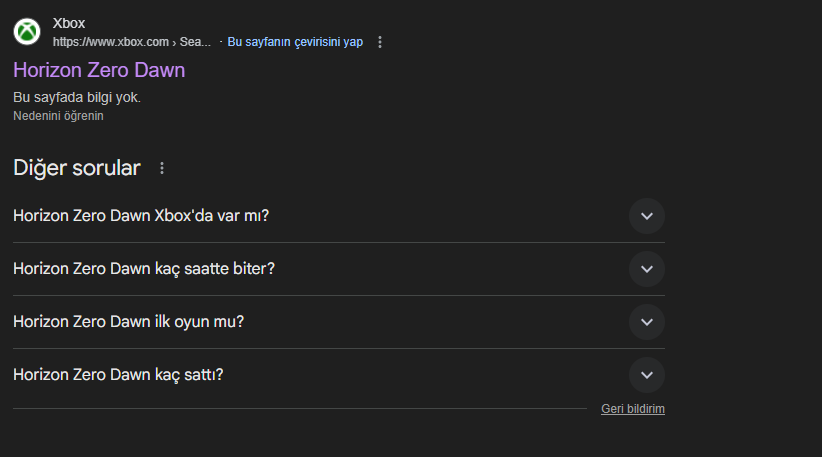822x457 pixels.
Task: Click Bu sayfanın çevirisini yap link
Action: tap(295, 42)
